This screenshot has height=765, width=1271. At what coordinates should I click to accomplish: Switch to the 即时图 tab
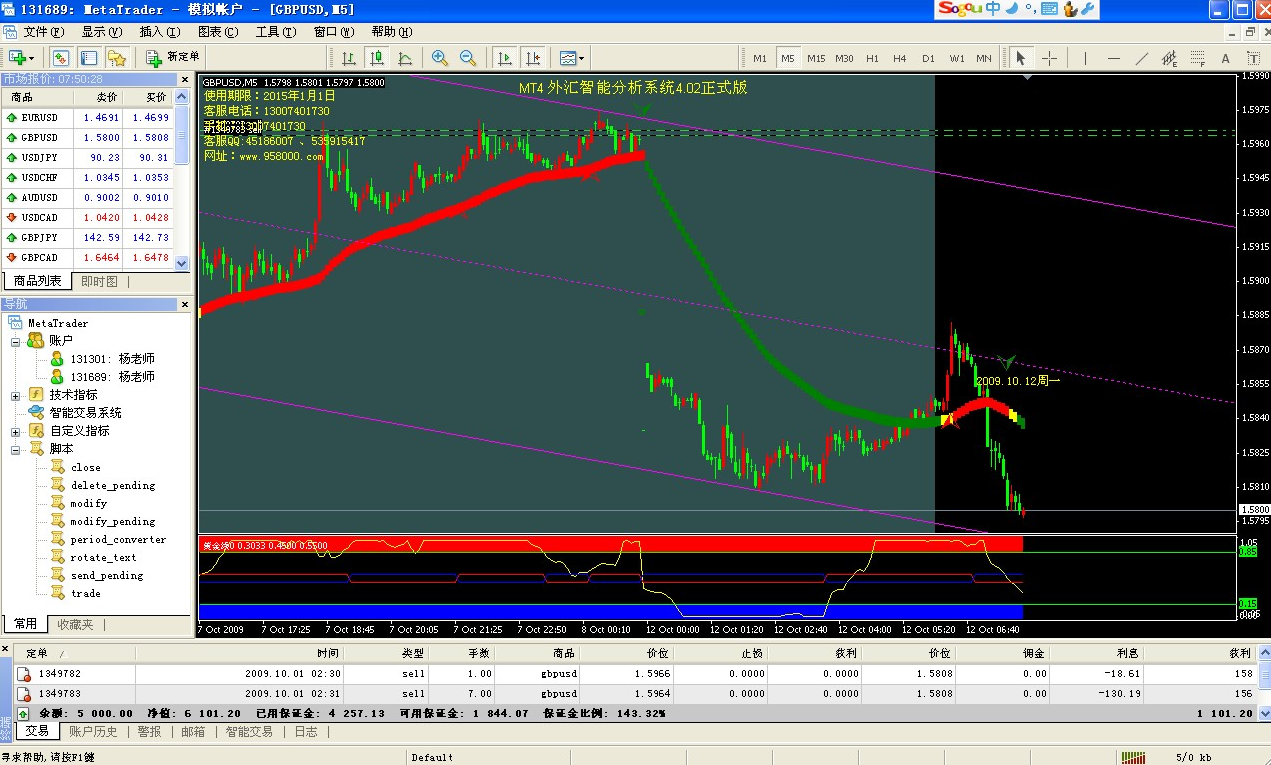pyautogui.click(x=99, y=282)
